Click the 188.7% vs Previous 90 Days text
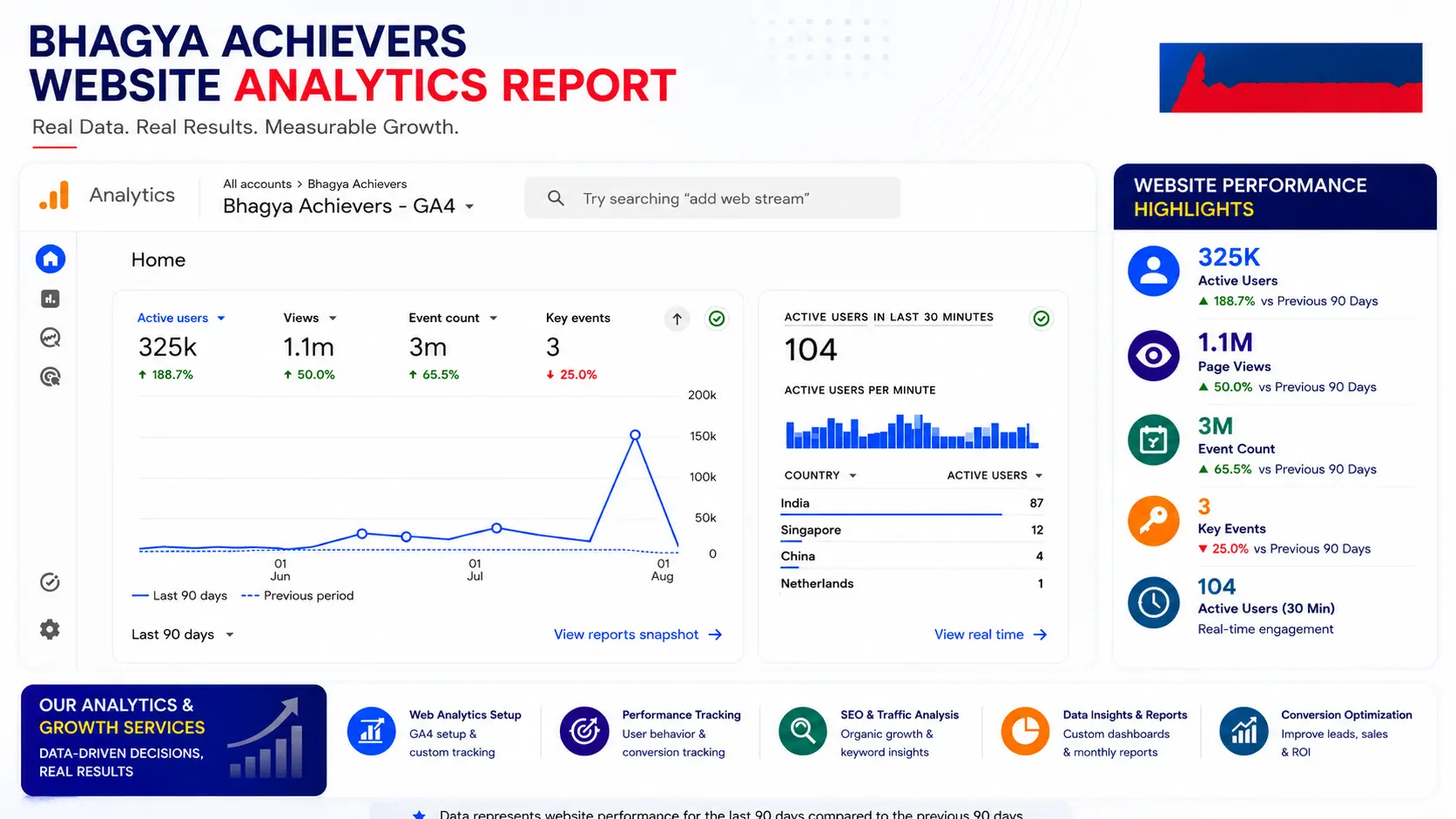1456x819 pixels. [x=1289, y=301]
